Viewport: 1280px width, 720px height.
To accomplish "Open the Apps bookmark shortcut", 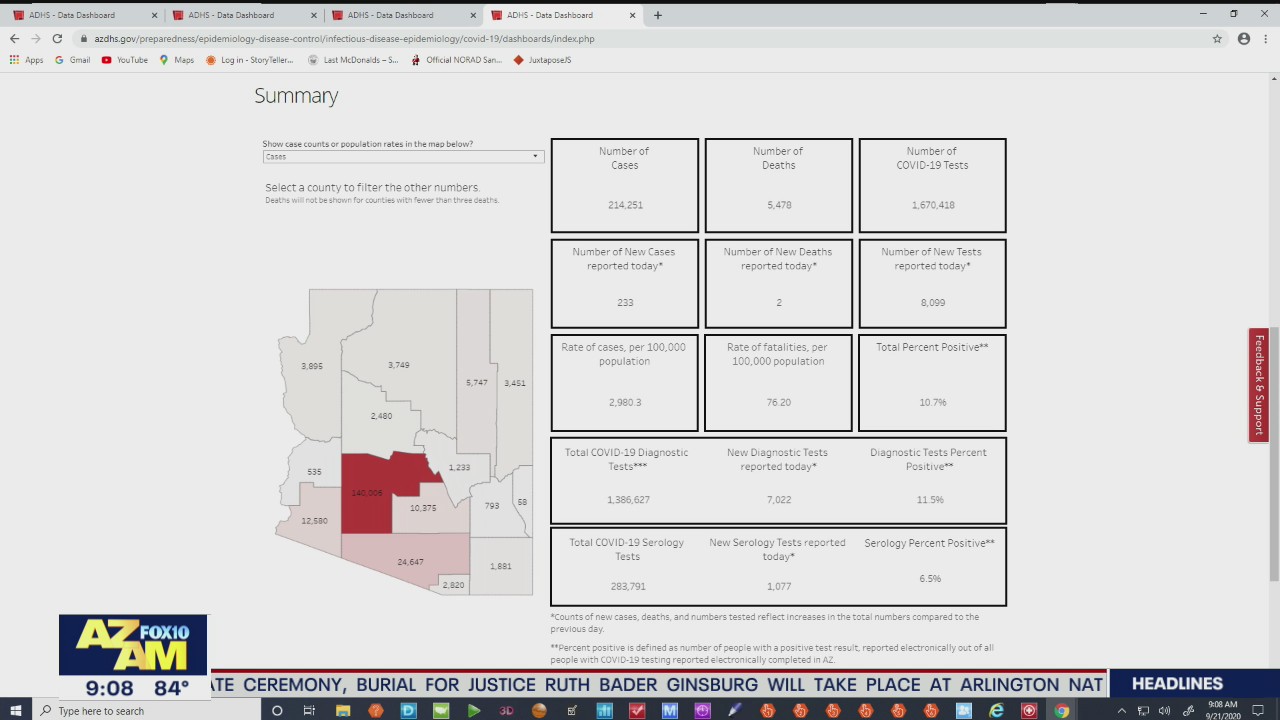I will 26,60.
